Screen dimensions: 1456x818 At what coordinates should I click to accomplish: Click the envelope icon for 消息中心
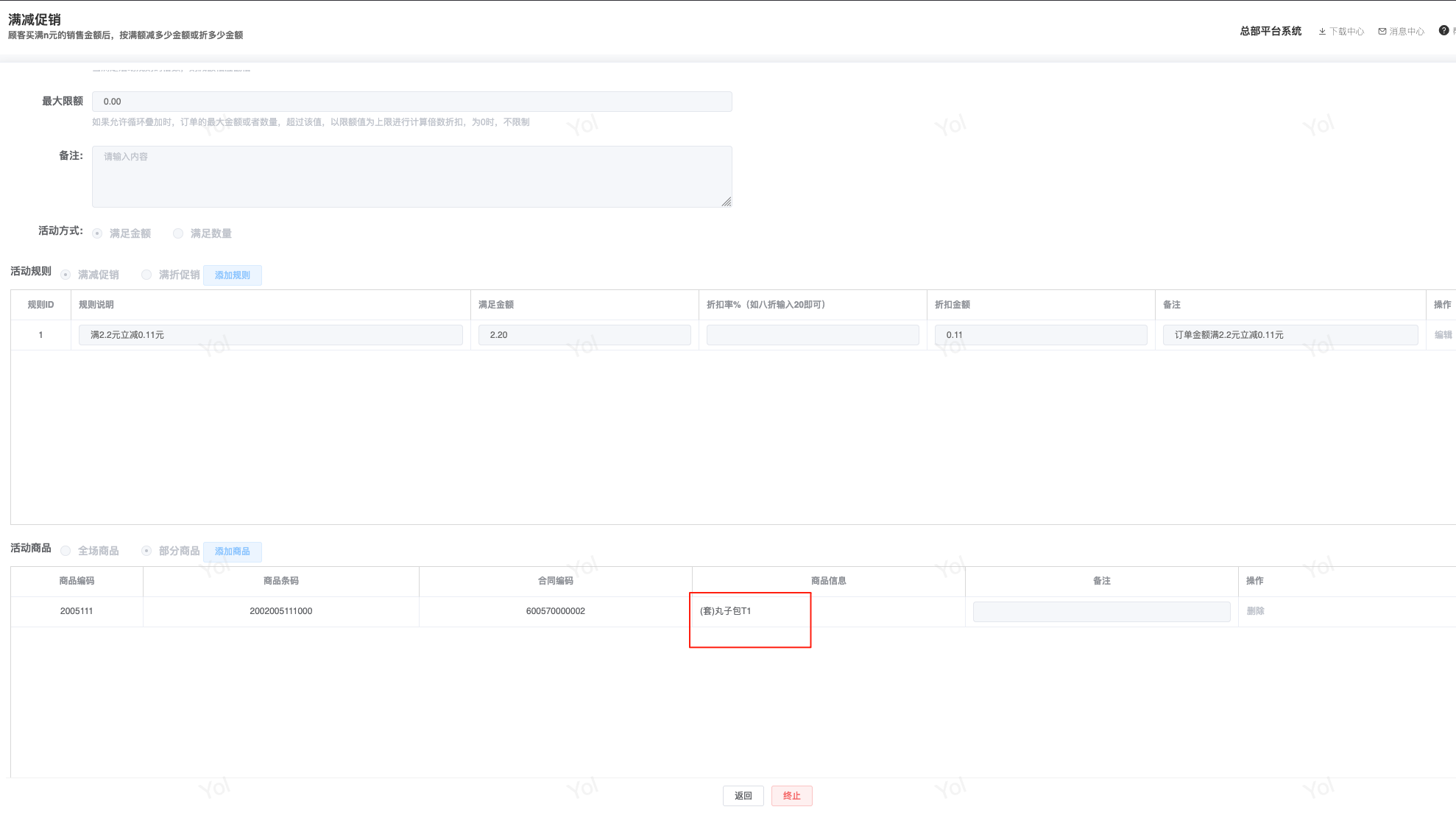(x=1382, y=32)
